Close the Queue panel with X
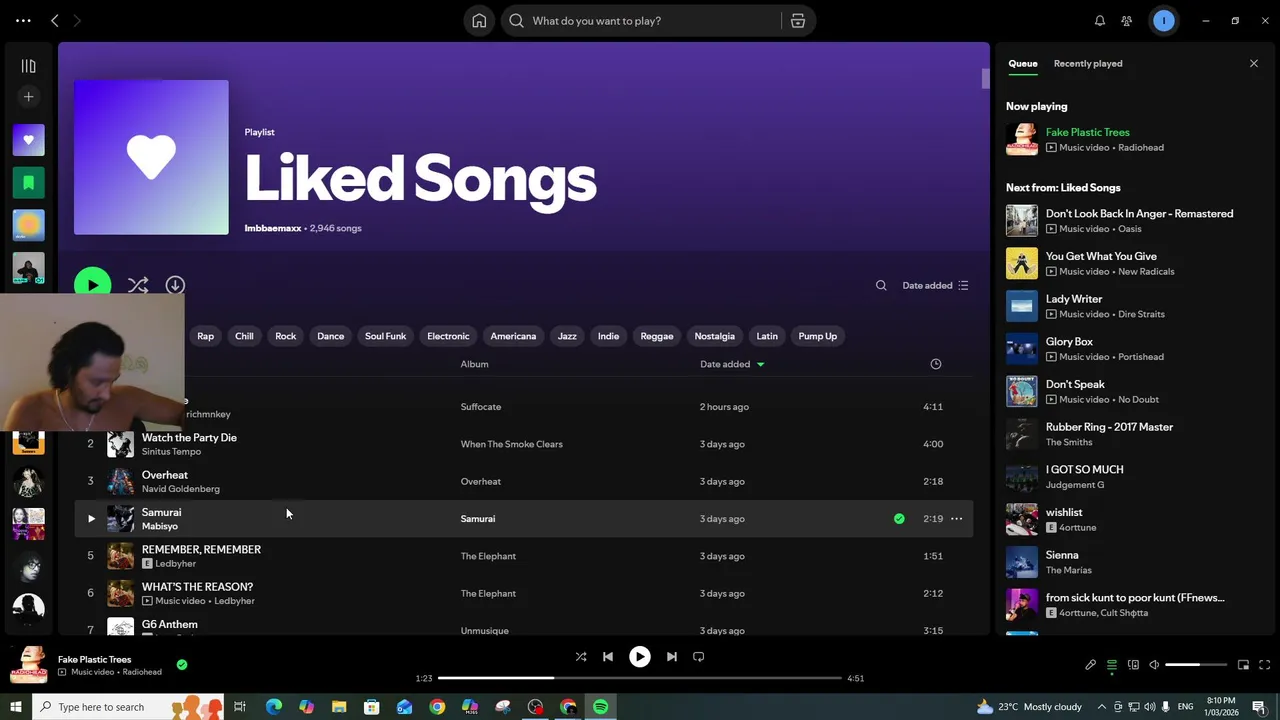This screenshot has height=720, width=1280. (1254, 64)
